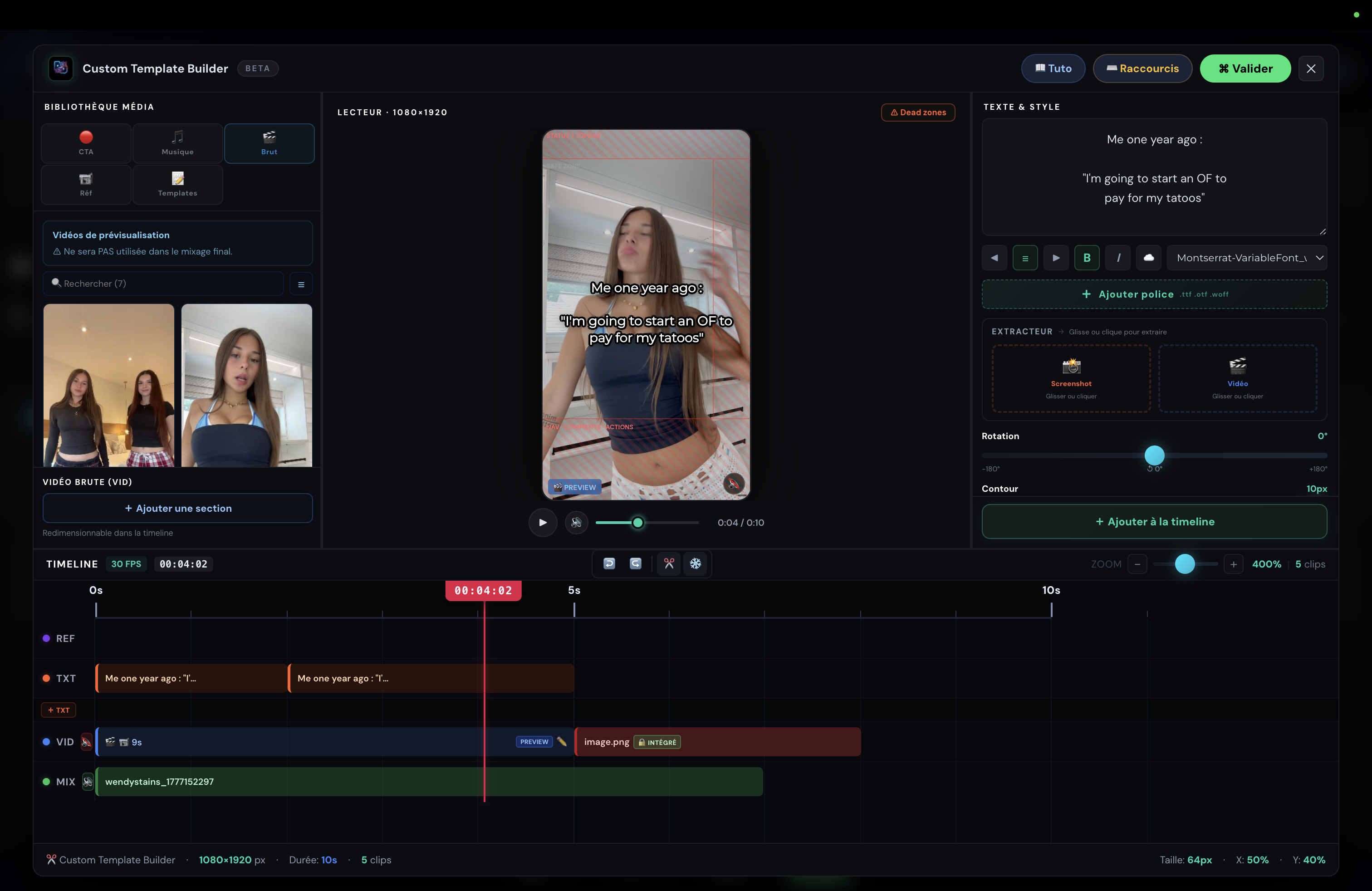Toggle mute icon on the video preview corner
Viewport: 1372px width, 891px height.
point(733,484)
